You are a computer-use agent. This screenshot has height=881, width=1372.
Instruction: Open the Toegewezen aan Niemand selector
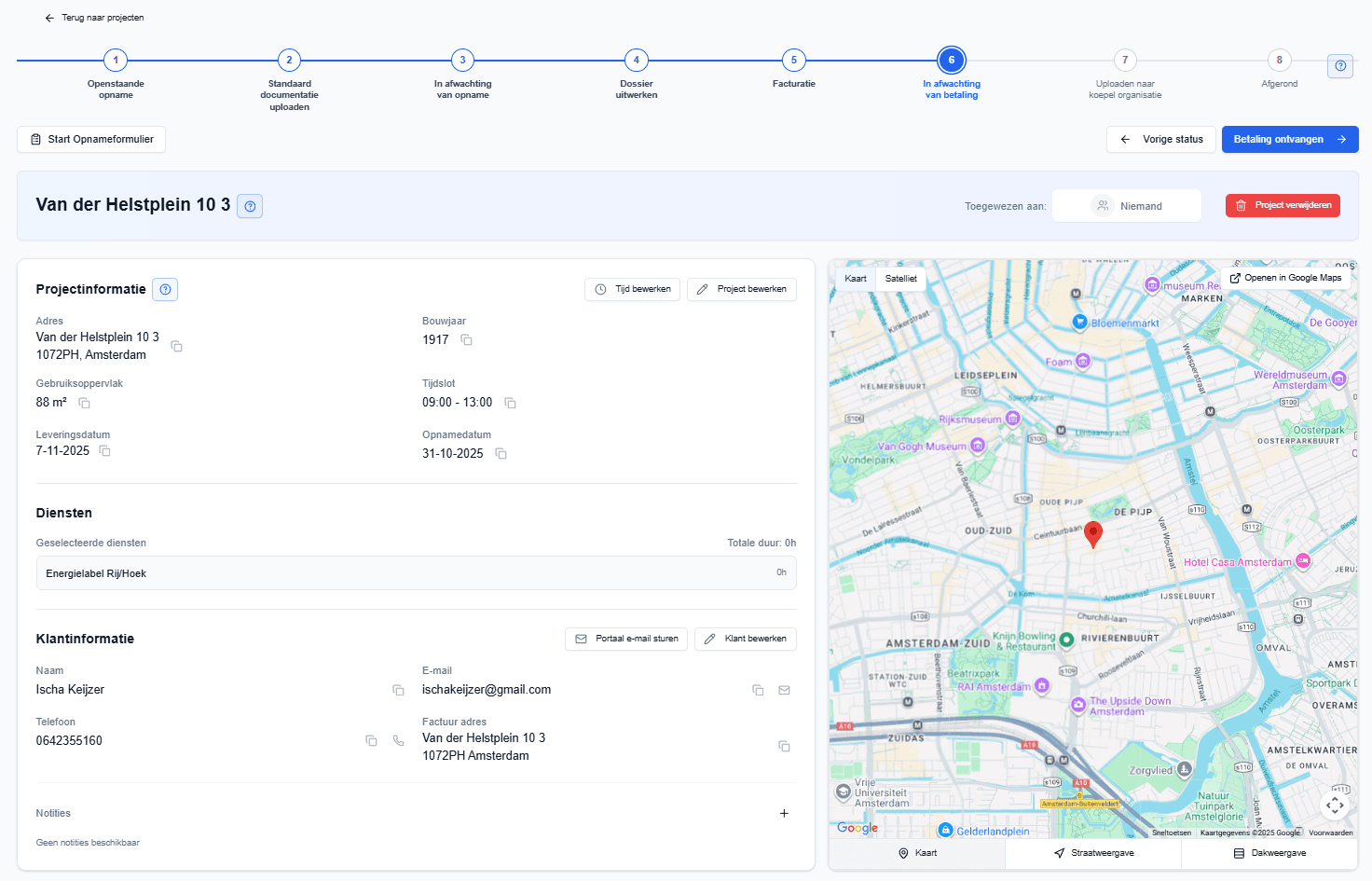coord(1126,205)
